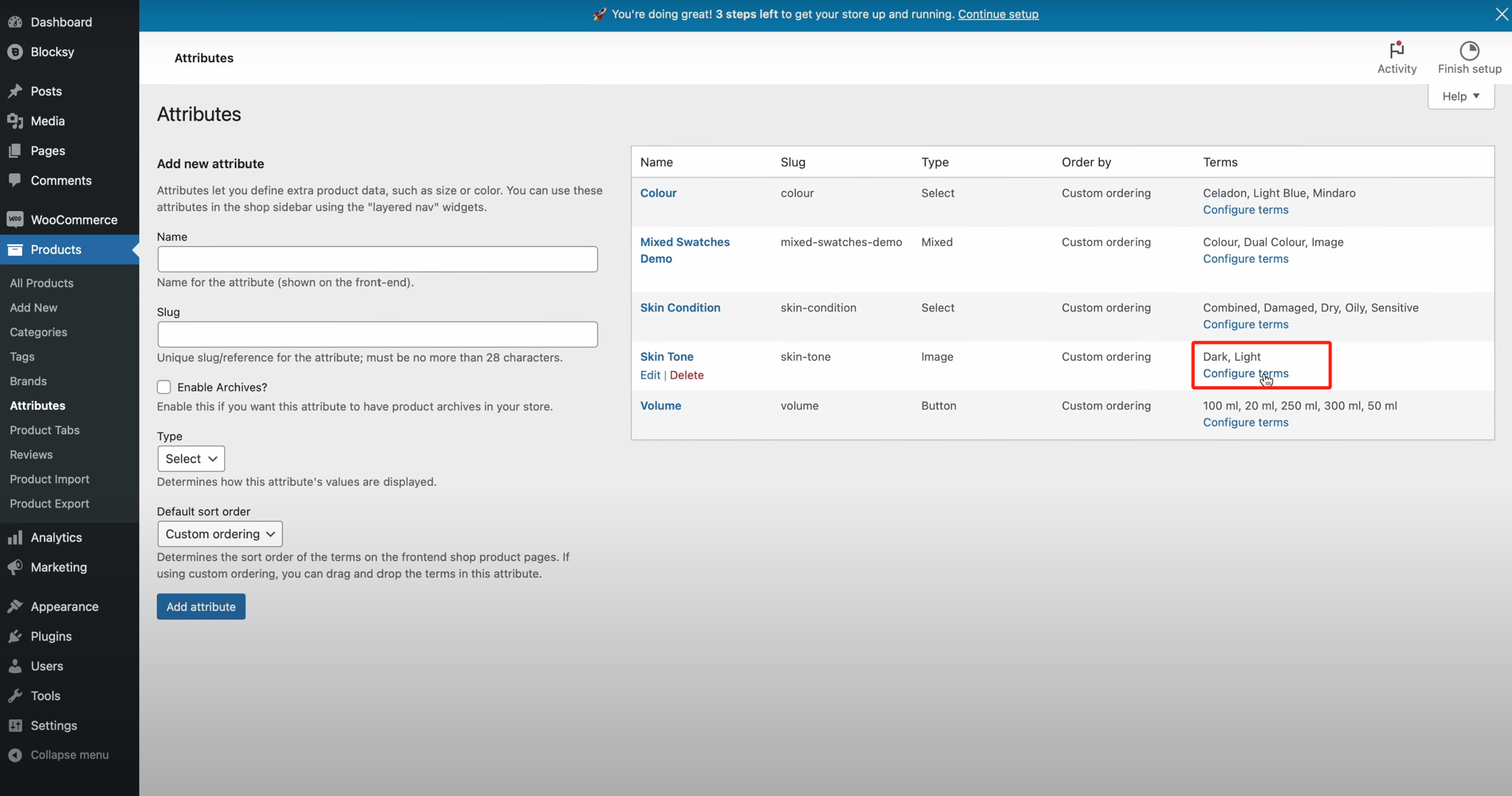The height and width of the screenshot is (796, 1512).
Task: Open the Plugins icon
Action: coord(15,636)
